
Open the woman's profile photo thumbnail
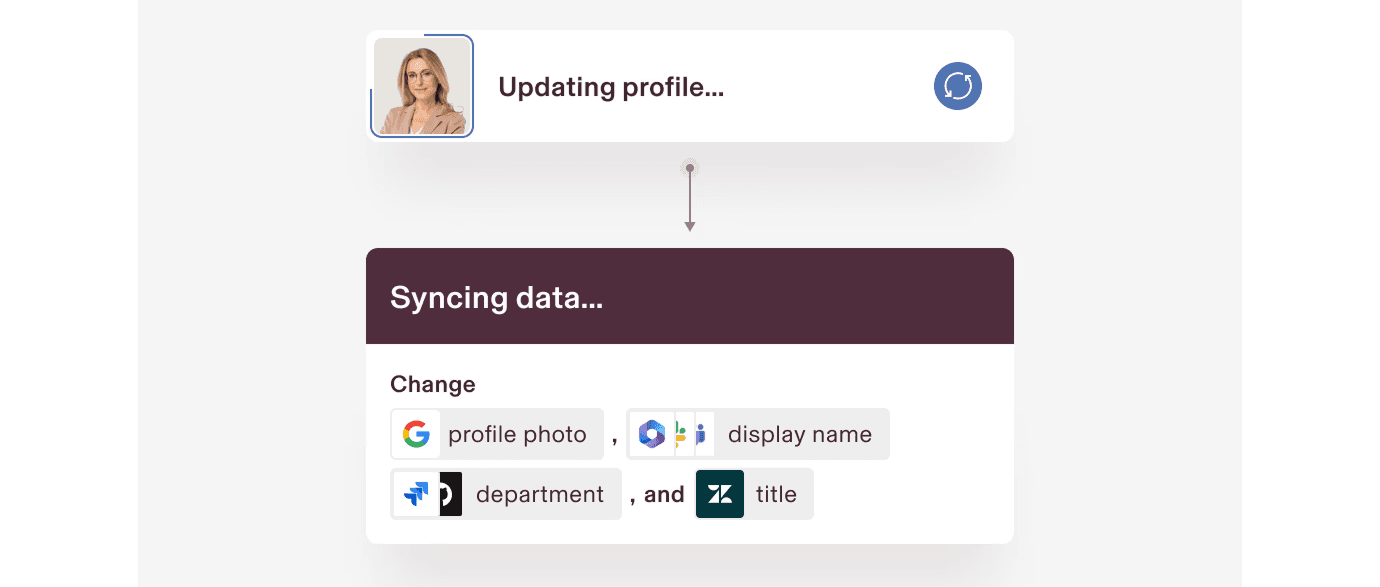pos(422,87)
